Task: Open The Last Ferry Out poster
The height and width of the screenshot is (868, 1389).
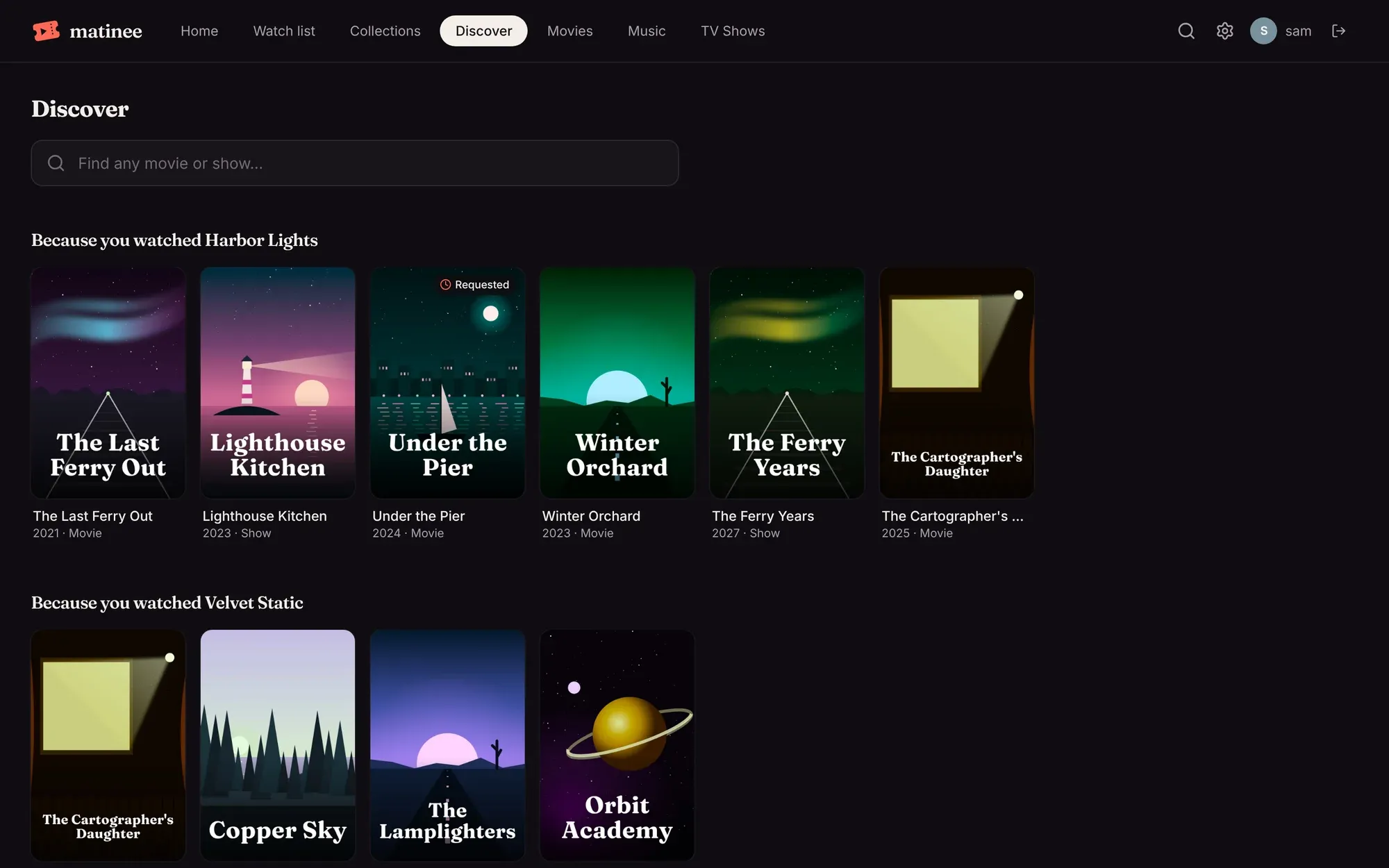Action: [108, 383]
